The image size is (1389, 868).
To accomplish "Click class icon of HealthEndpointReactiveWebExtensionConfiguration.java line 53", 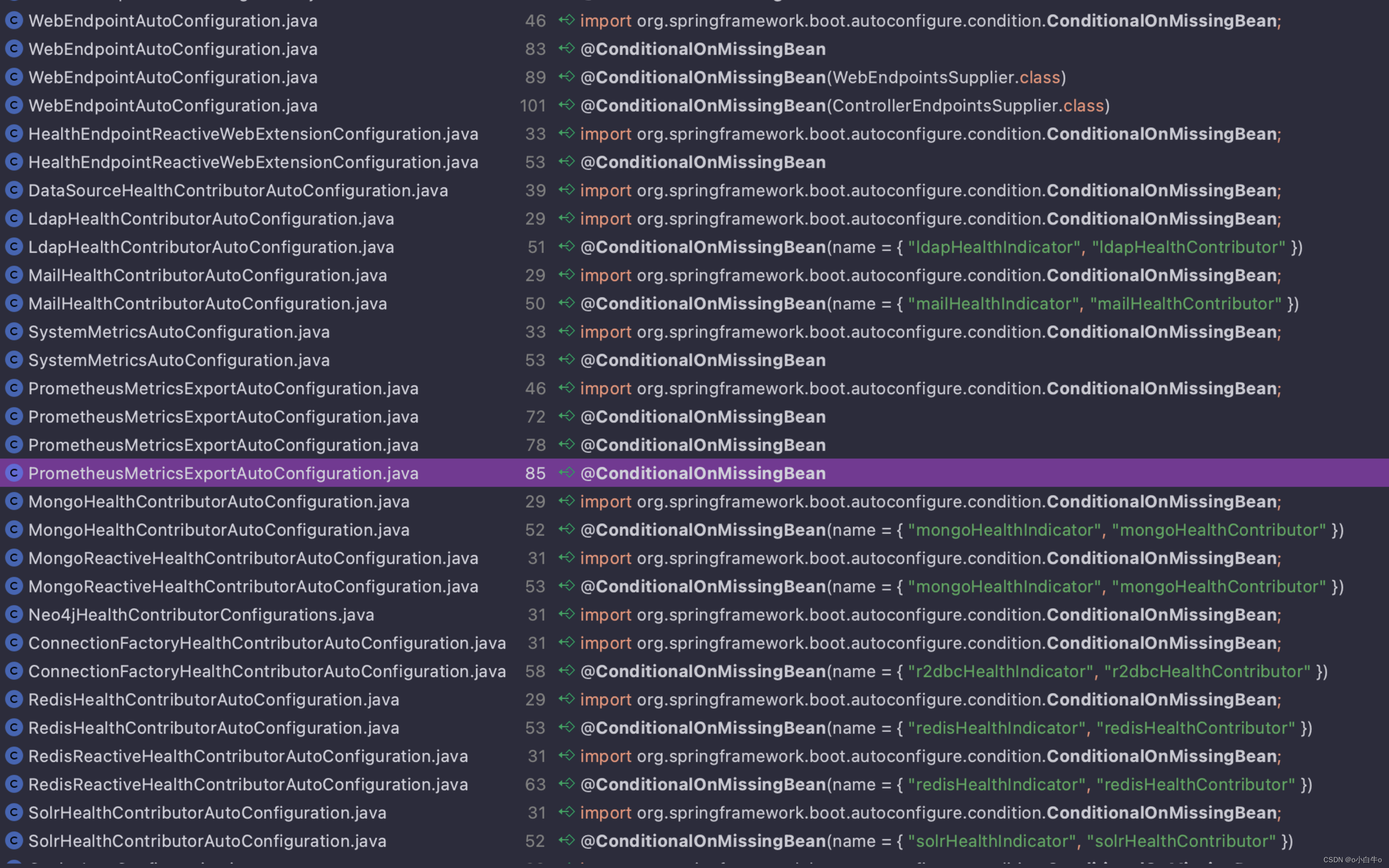I will tap(14, 163).
